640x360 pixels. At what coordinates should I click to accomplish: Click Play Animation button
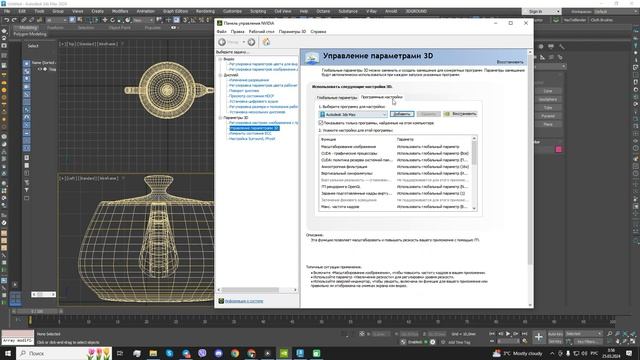[508, 334]
